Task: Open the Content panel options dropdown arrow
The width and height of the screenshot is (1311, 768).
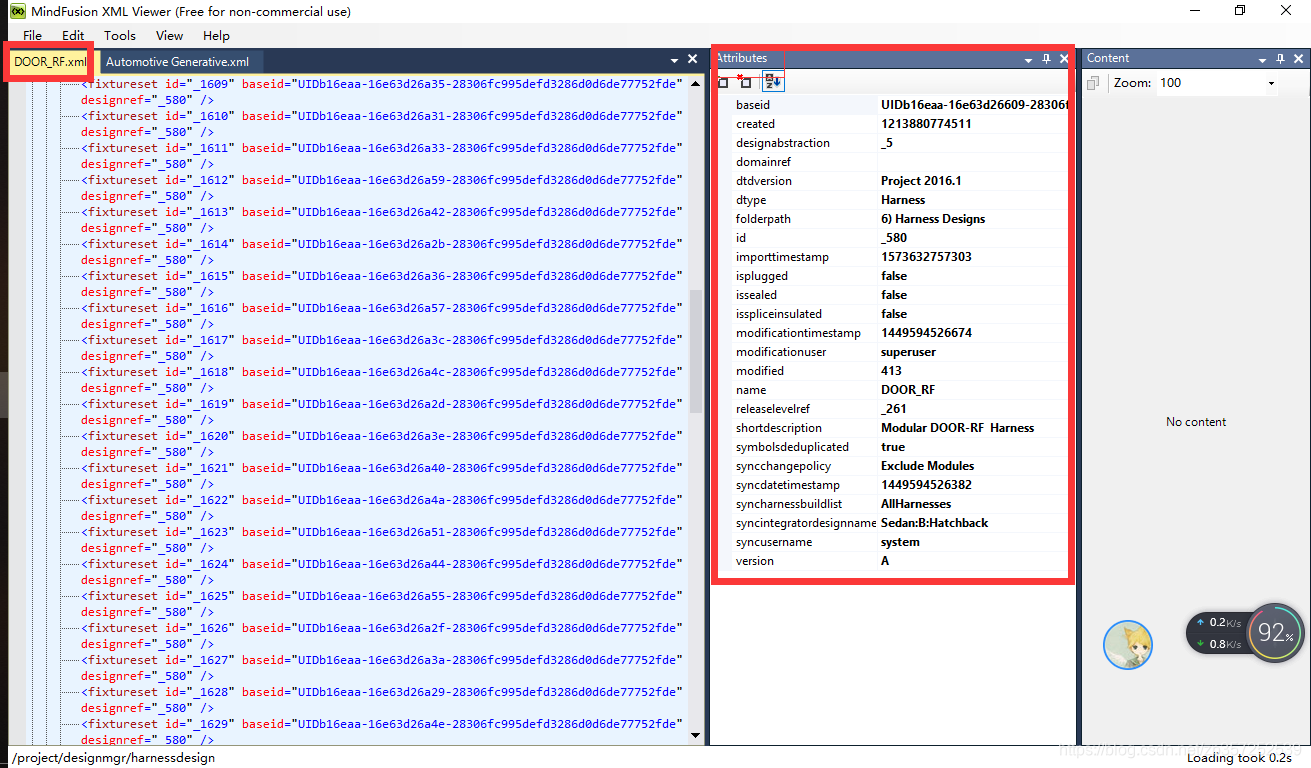Action: tap(1262, 58)
